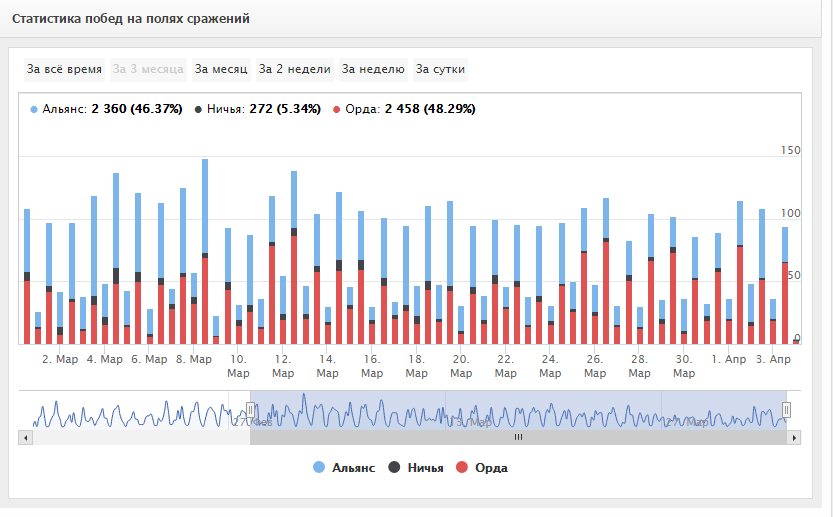Click the disabled 'За 3 месяца' button
This screenshot has height=517, width=833.
point(148,70)
